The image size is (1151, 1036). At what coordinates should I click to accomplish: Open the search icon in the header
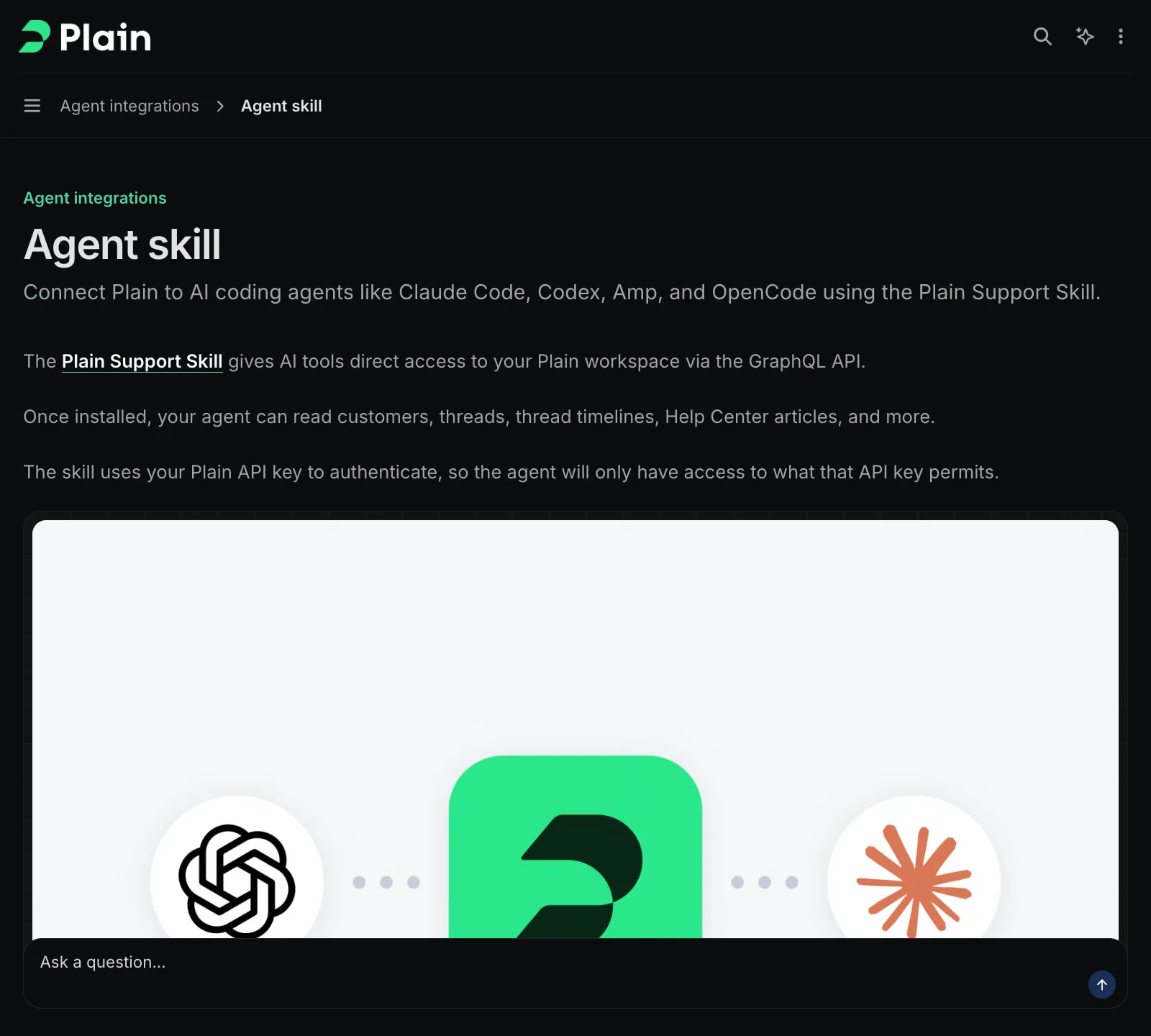[1042, 36]
